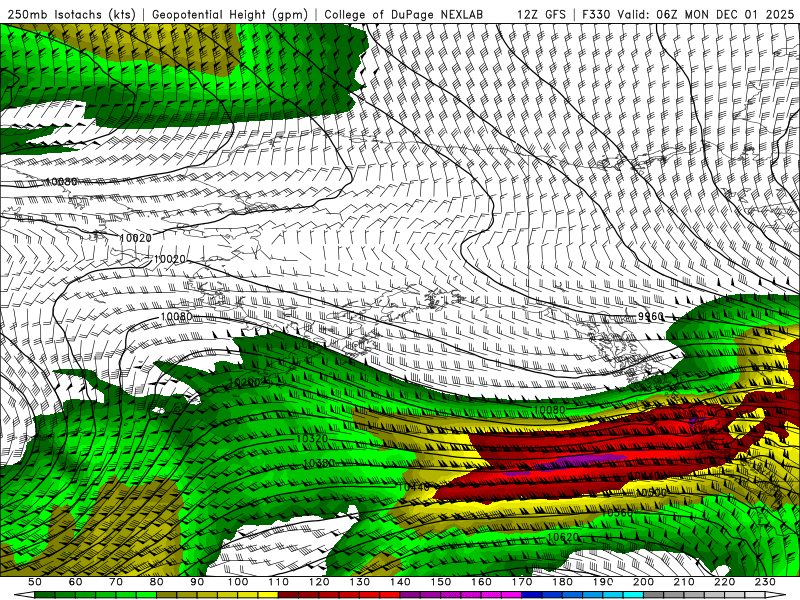The width and height of the screenshot is (800, 600).
Task: Click the 230 label on the color scale
Action: click(765, 582)
